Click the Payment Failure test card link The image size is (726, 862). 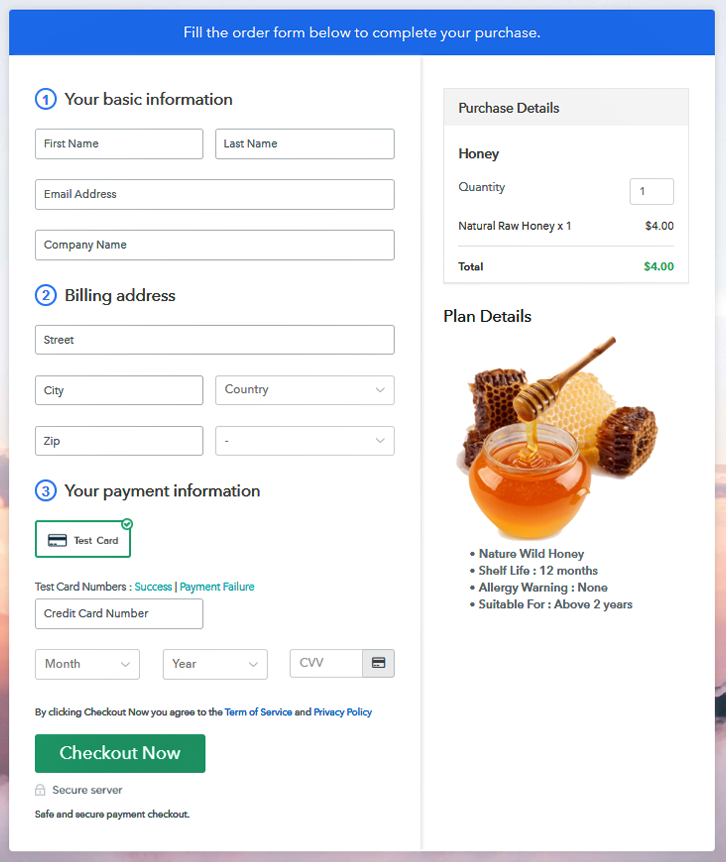pyautogui.click(x=217, y=587)
